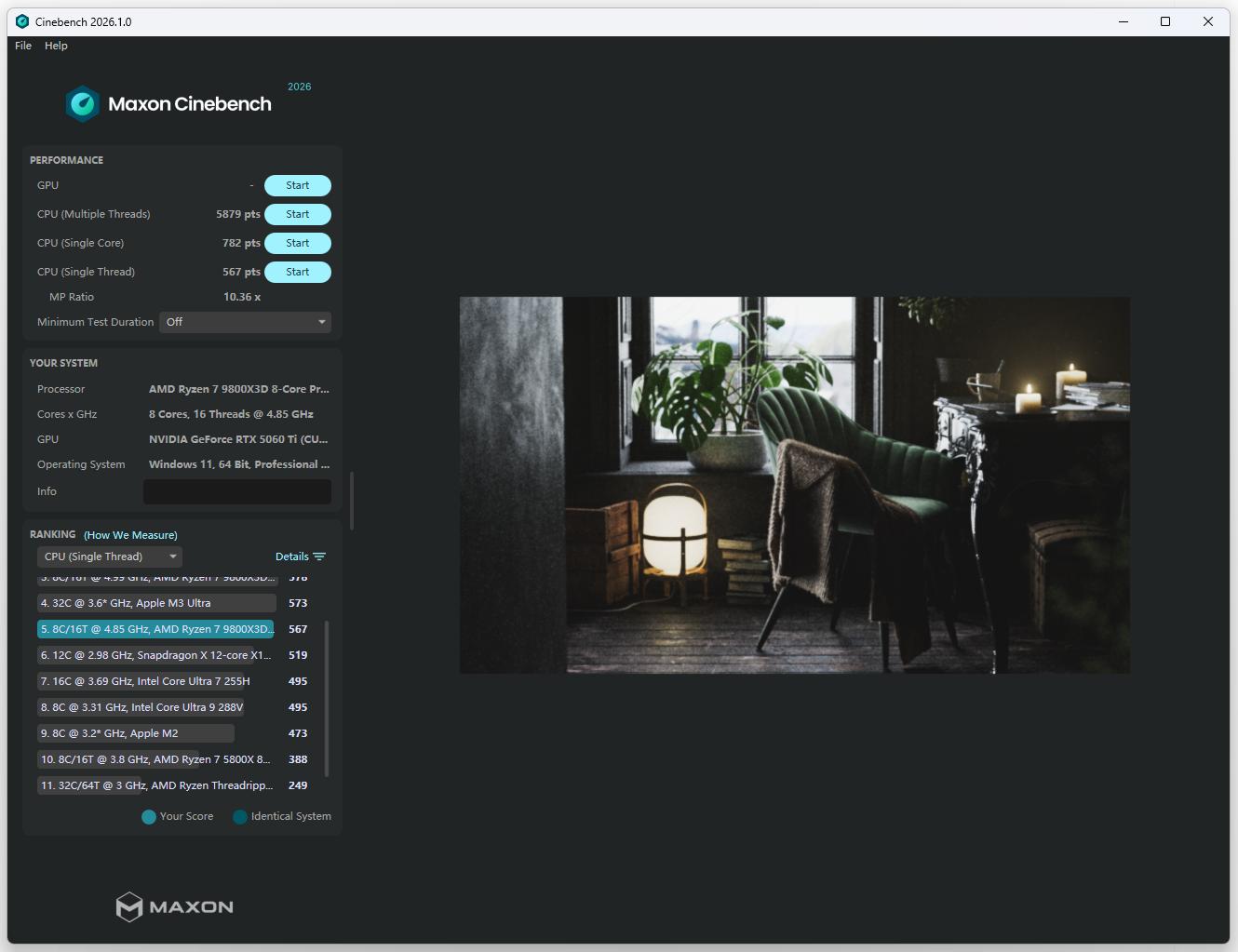Minimize the Cinebench window
1238x952 pixels.
[x=1124, y=21]
